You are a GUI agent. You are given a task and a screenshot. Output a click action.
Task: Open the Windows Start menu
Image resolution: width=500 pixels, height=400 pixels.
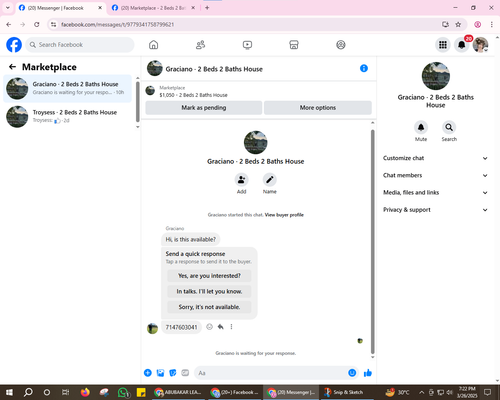[x=9, y=392]
